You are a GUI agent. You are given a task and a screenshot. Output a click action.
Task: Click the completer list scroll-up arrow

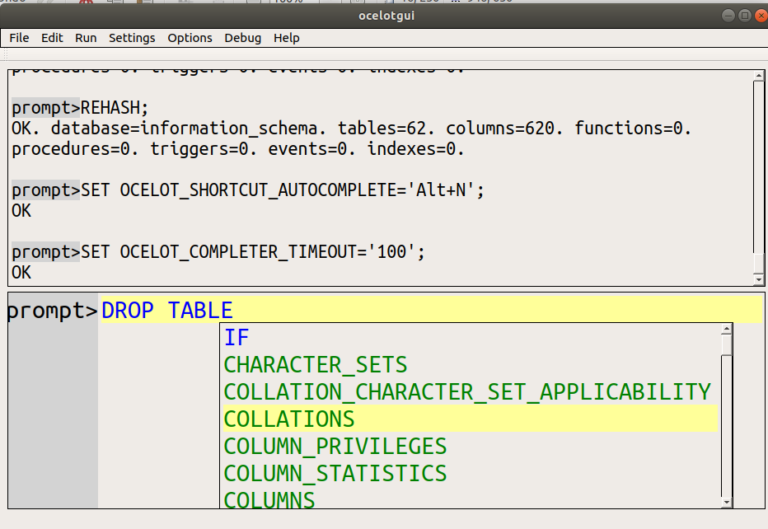click(727, 329)
